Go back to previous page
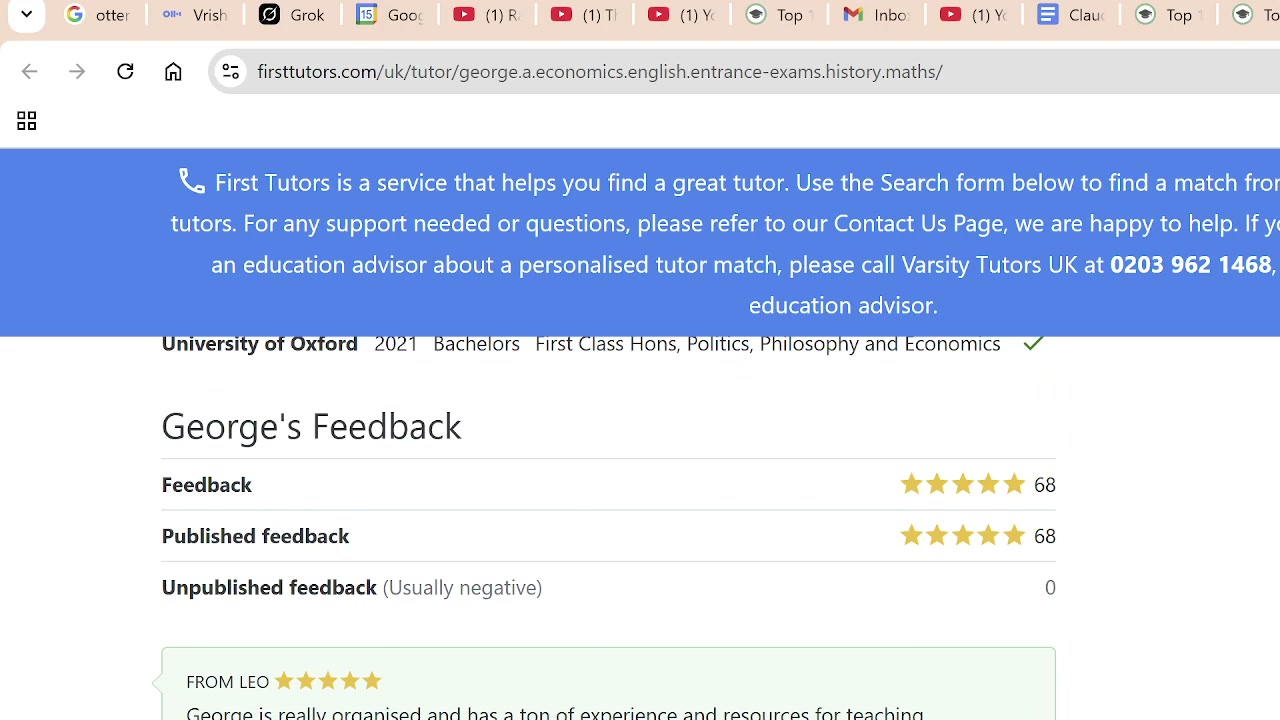This screenshot has height=720, width=1280. [29, 71]
